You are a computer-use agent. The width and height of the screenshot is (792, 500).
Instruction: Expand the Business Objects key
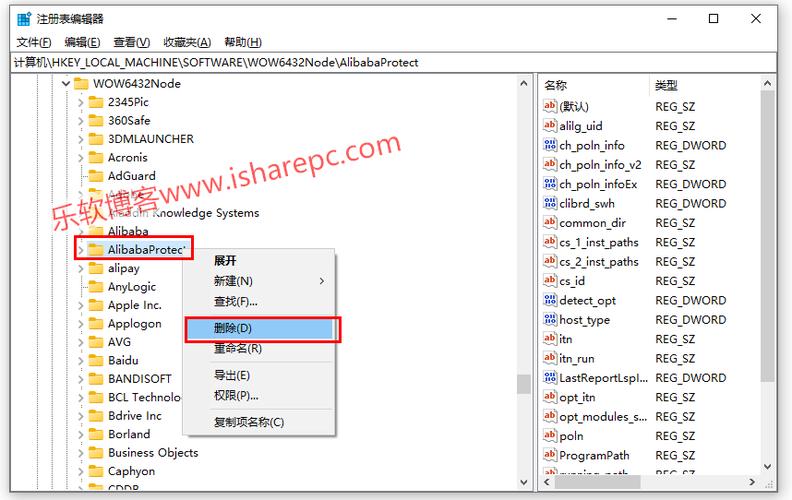pyautogui.click(x=81, y=453)
